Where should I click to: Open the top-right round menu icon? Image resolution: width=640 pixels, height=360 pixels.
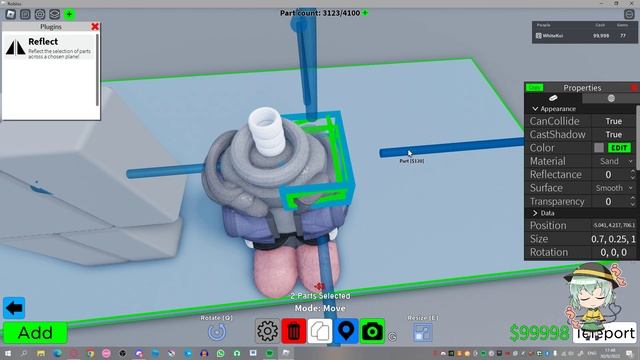(629, 14)
